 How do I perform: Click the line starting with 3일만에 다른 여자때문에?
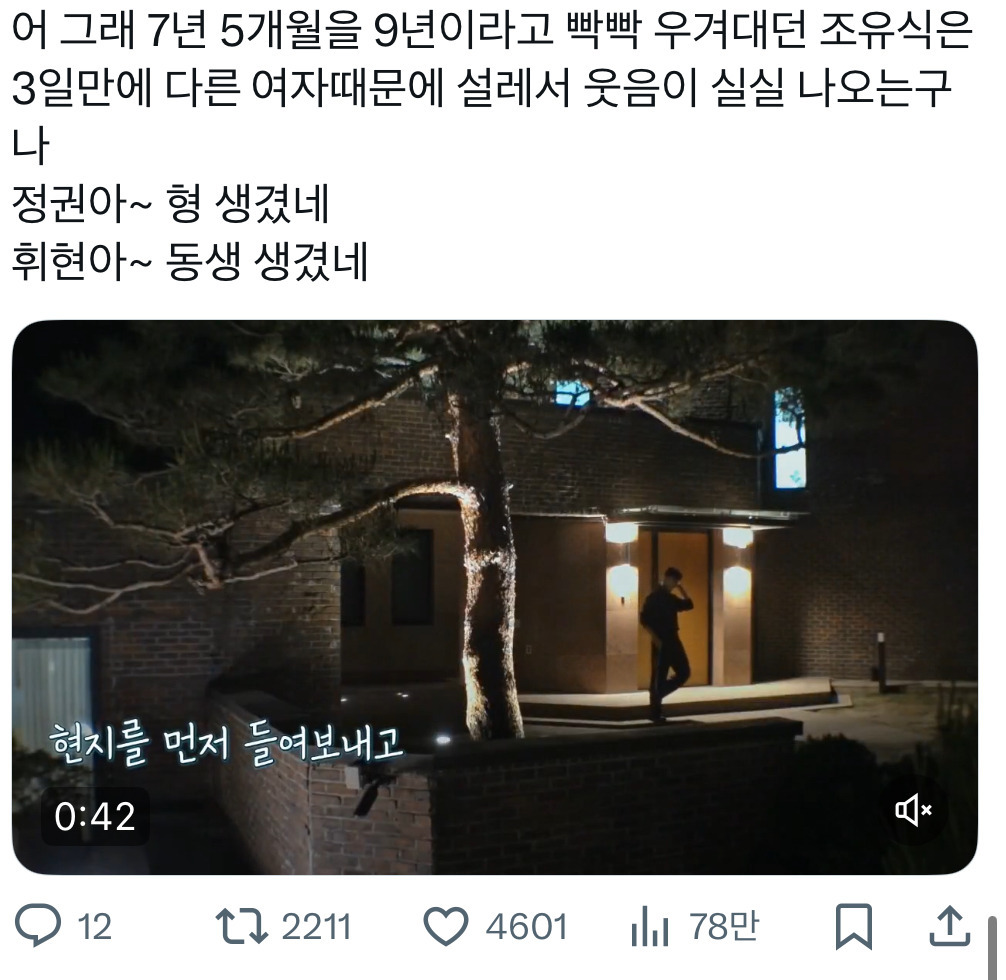481,87
